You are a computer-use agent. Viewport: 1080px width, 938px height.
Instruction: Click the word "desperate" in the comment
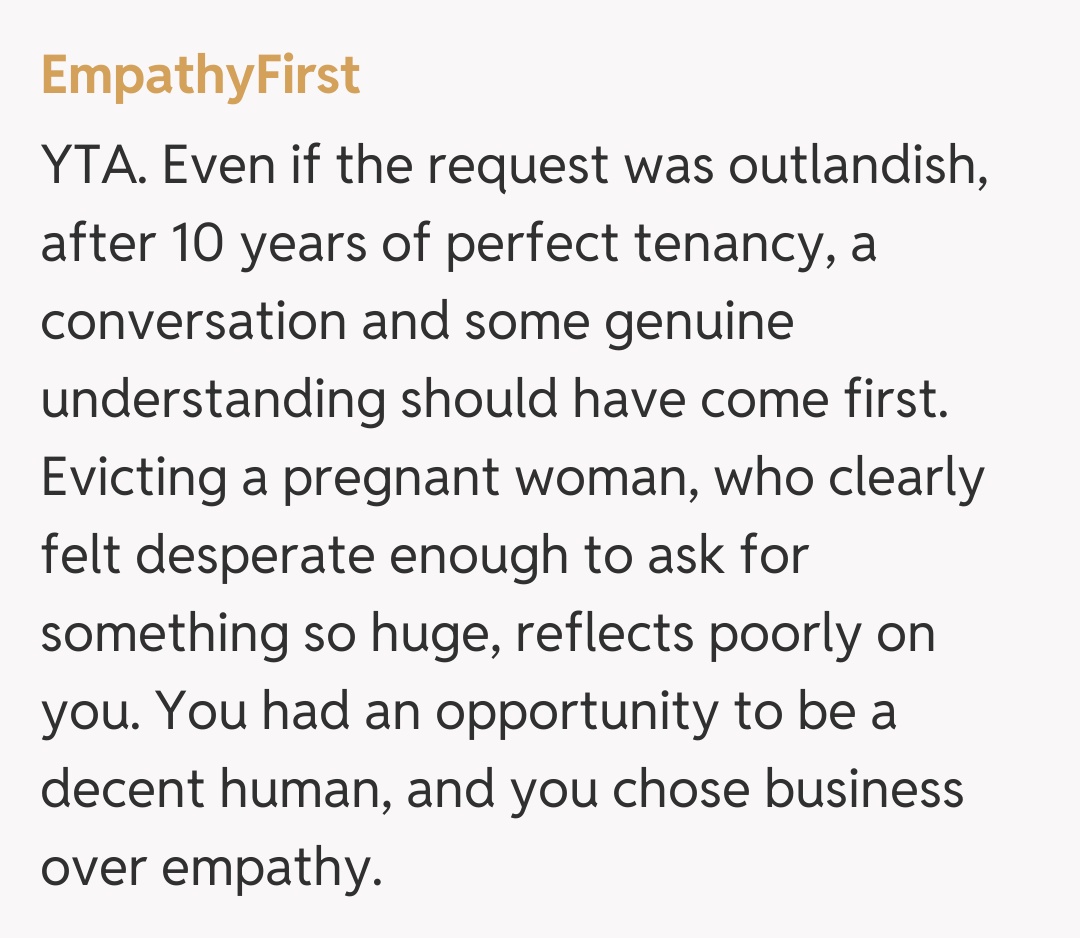click(255, 556)
